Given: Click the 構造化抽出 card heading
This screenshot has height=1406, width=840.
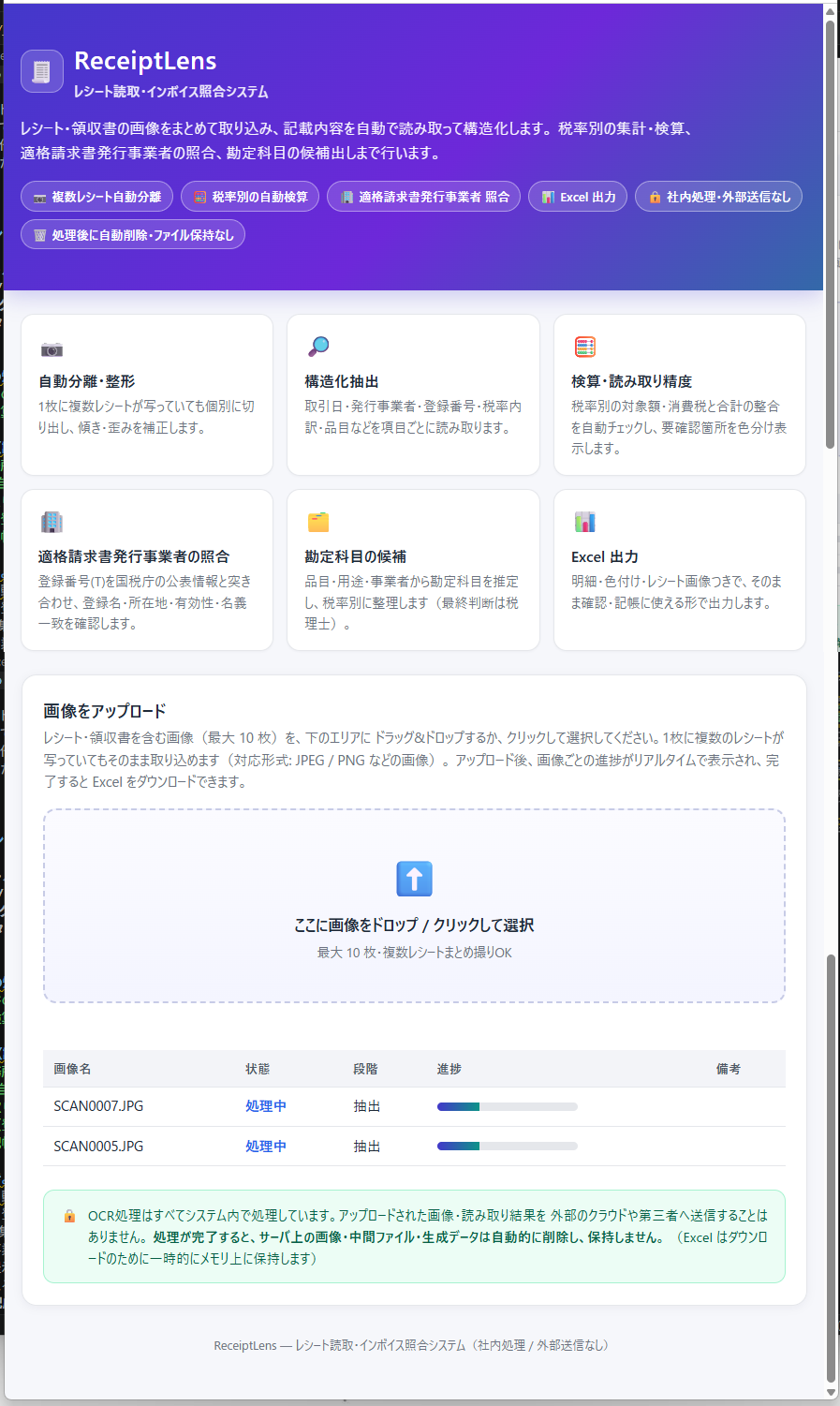Looking at the screenshot, I should click(x=342, y=381).
